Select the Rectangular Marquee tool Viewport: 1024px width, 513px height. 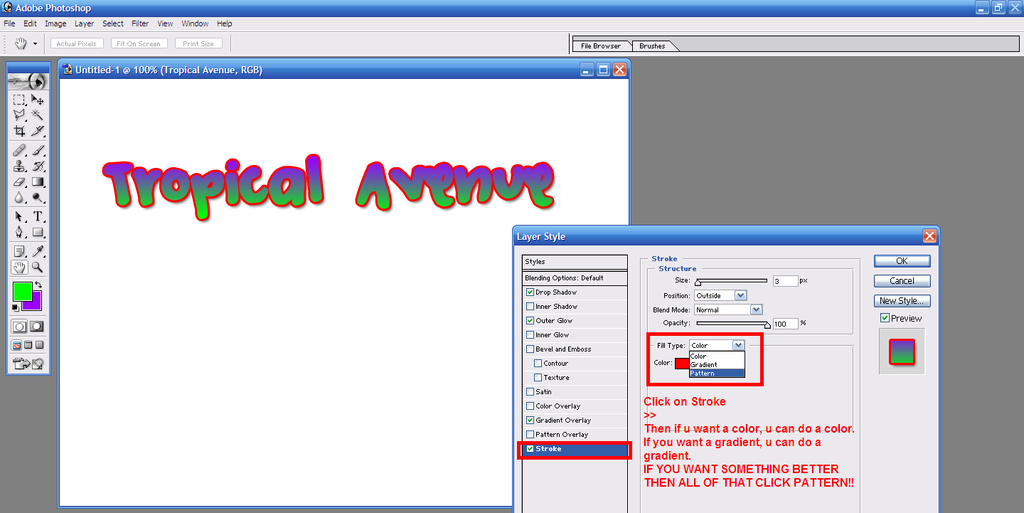pyautogui.click(x=20, y=100)
